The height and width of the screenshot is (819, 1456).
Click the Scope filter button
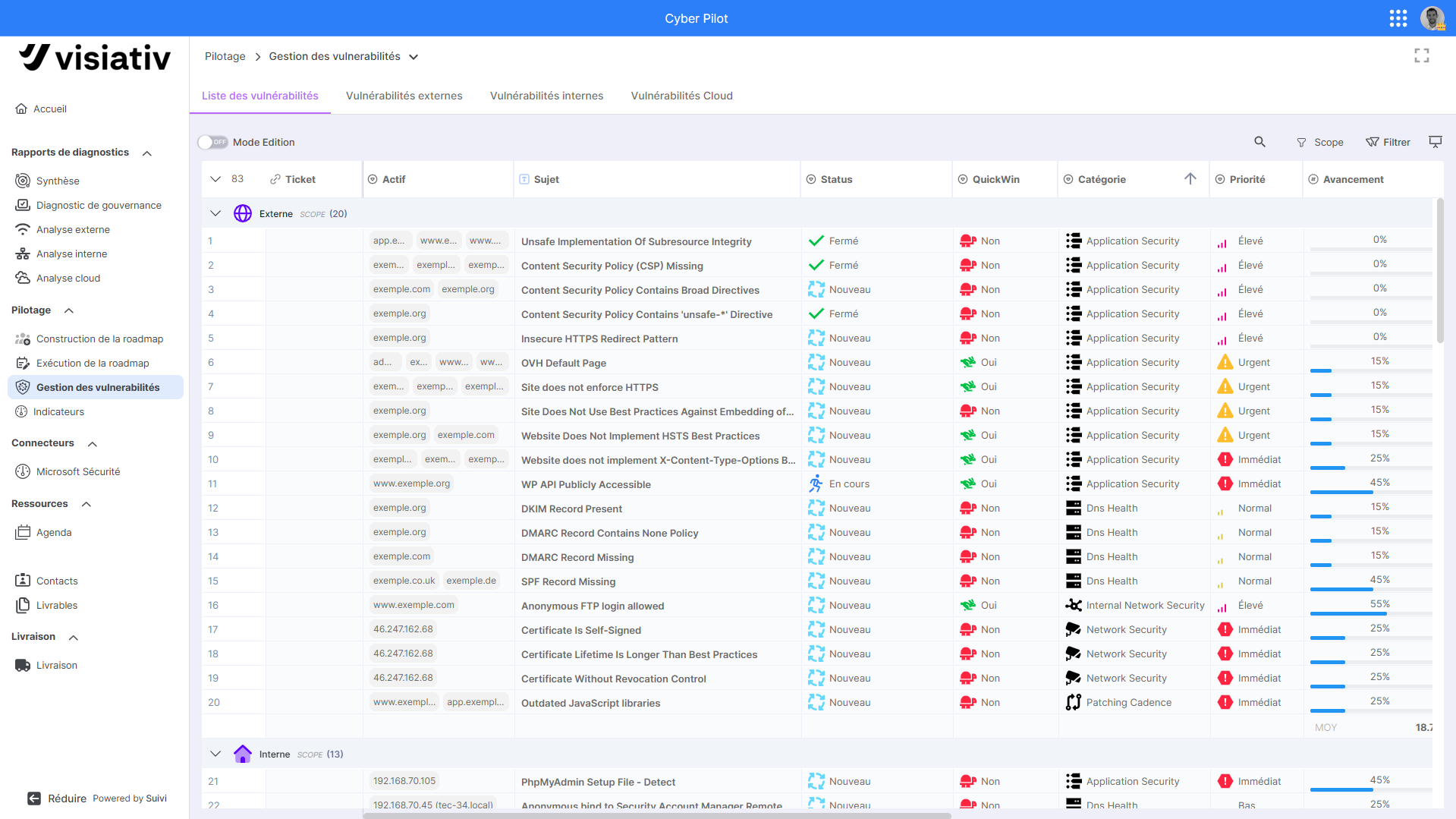pyautogui.click(x=1319, y=142)
